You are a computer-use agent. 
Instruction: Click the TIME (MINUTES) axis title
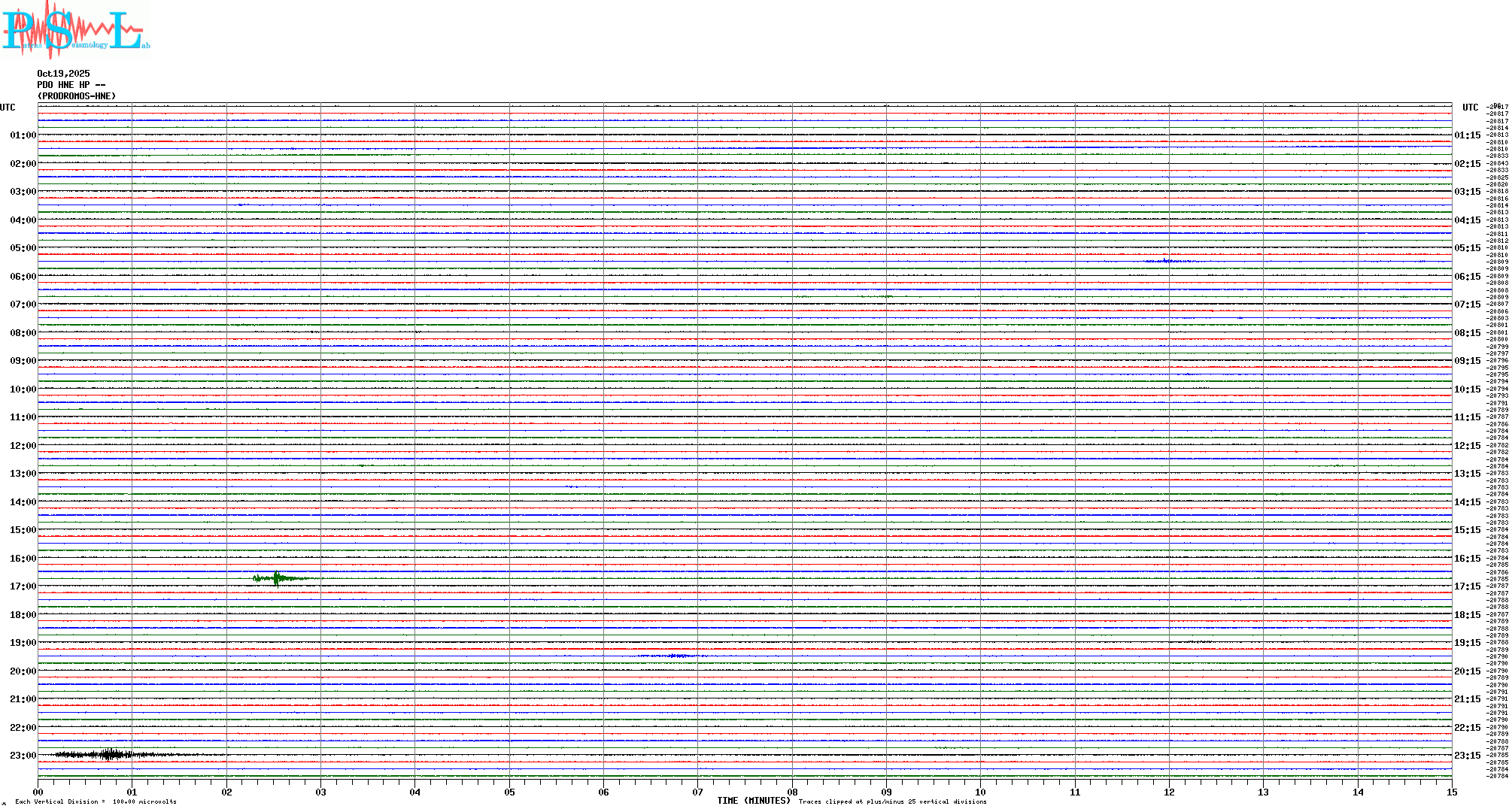pyautogui.click(x=753, y=801)
